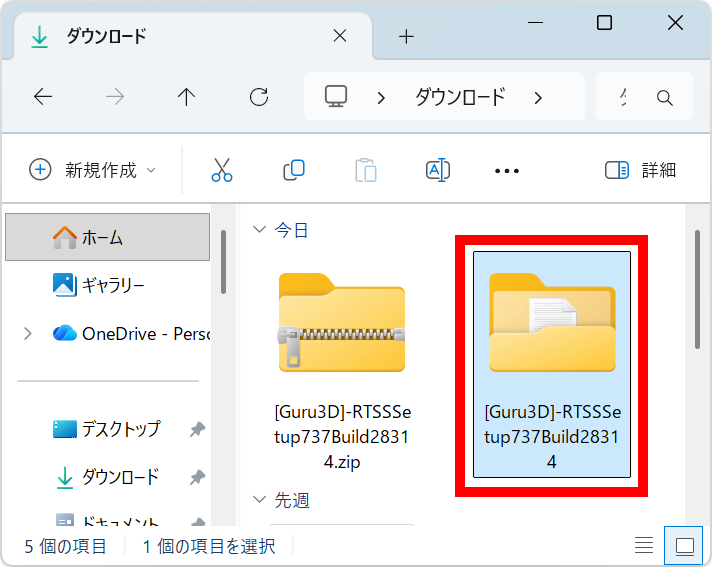Image resolution: width=712 pixels, height=567 pixels.
Task: Expand the OneDrive tree node
Action: click(x=27, y=333)
